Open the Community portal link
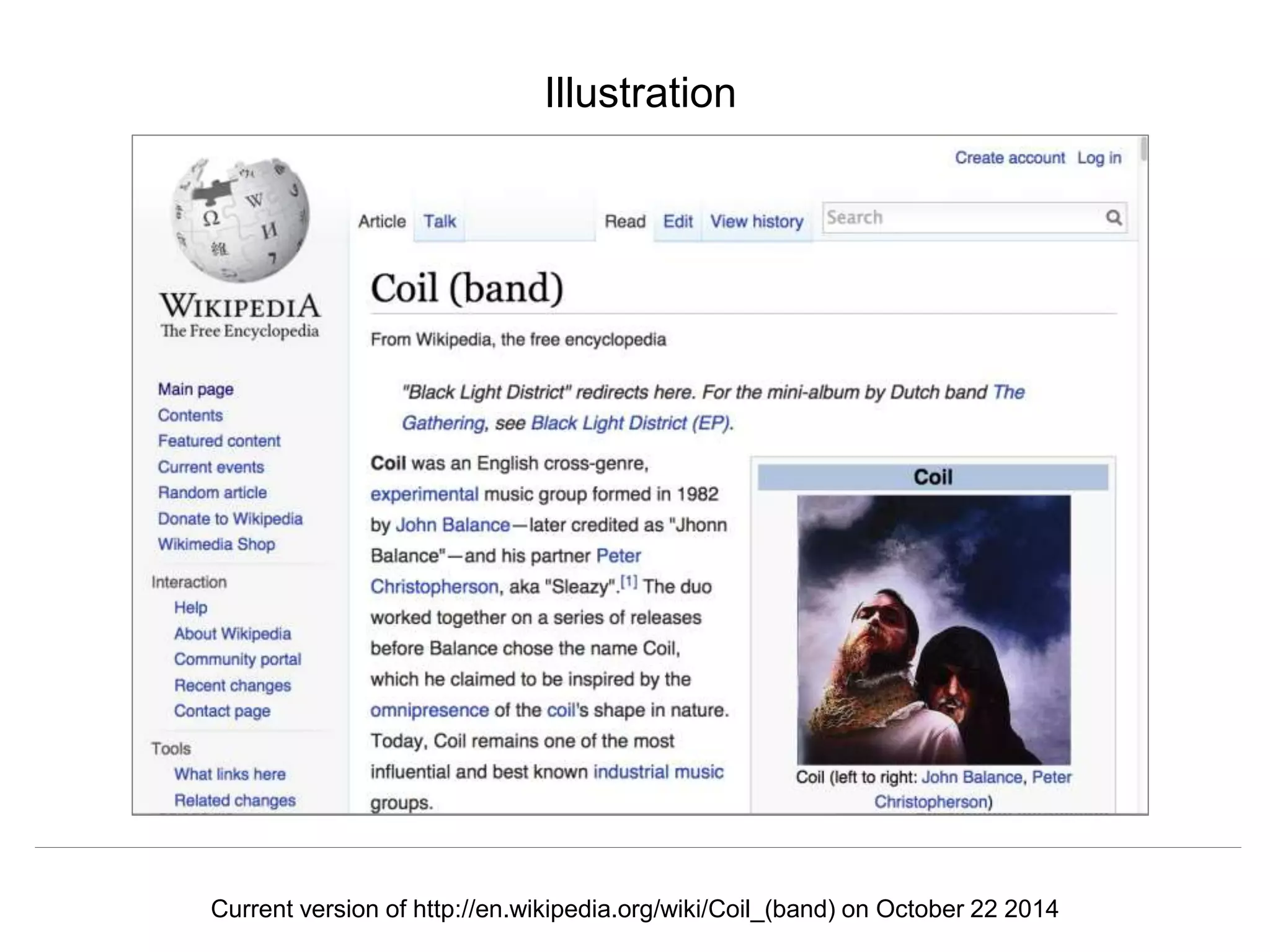Screen dimensions: 1270x952 (238, 659)
